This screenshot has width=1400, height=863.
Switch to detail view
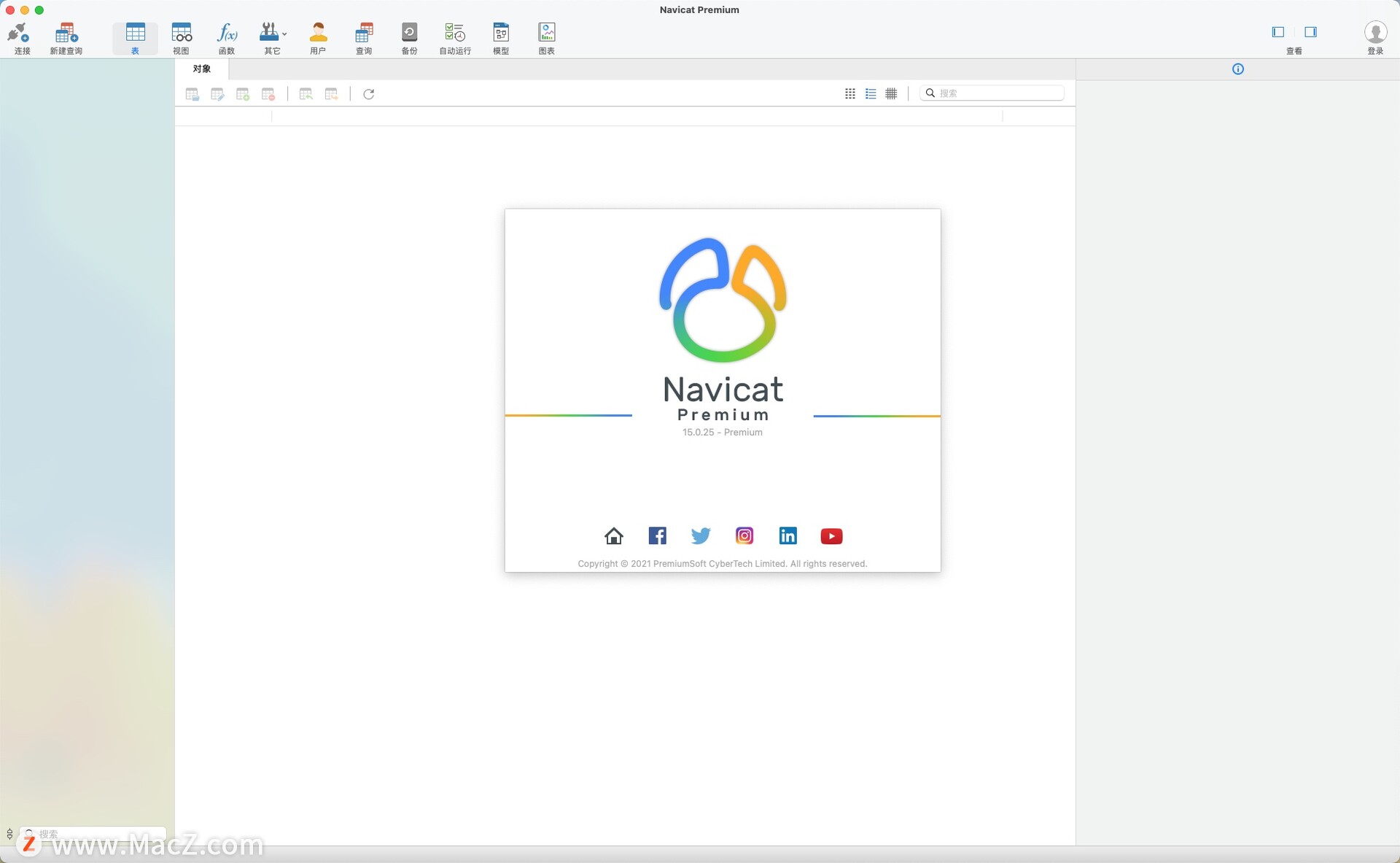[891, 93]
